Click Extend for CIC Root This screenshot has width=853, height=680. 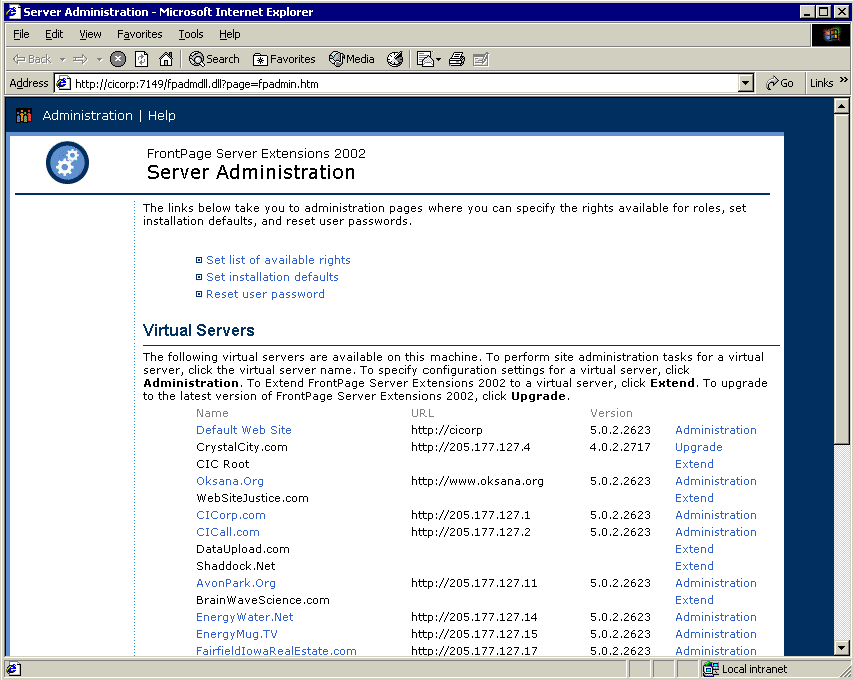(x=695, y=464)
